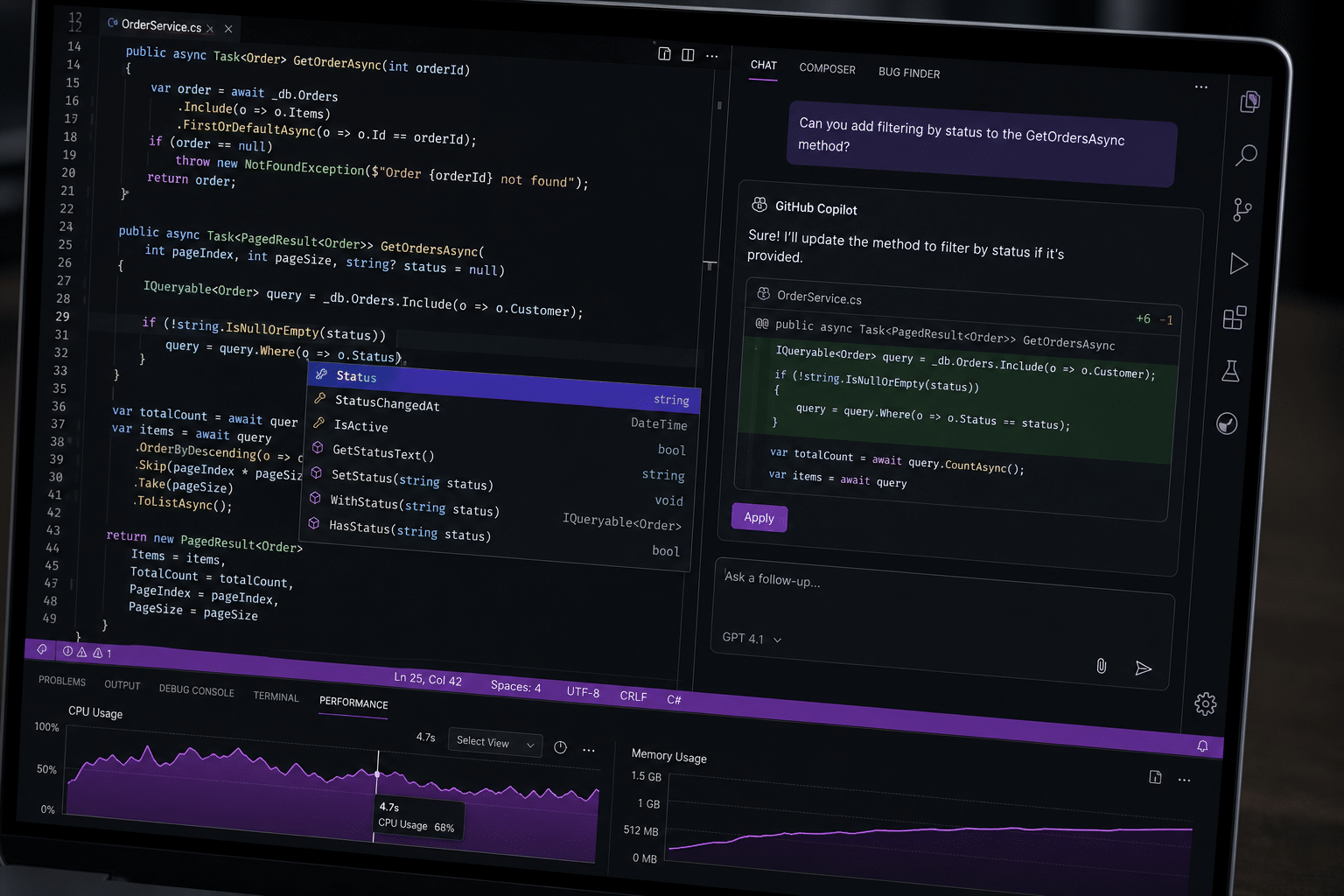Click Spaces: 4 in status bar

pyautogui.click(x=515, y=686)
